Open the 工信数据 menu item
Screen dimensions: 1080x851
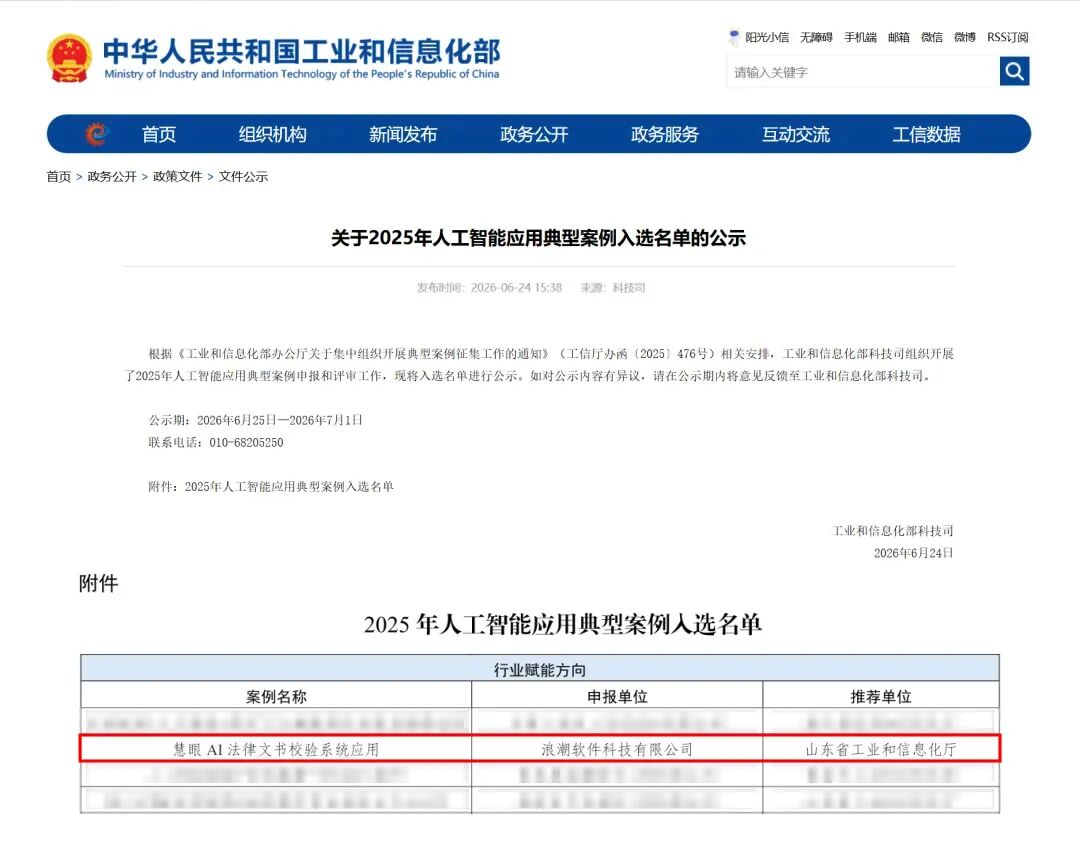pos(926,134)
